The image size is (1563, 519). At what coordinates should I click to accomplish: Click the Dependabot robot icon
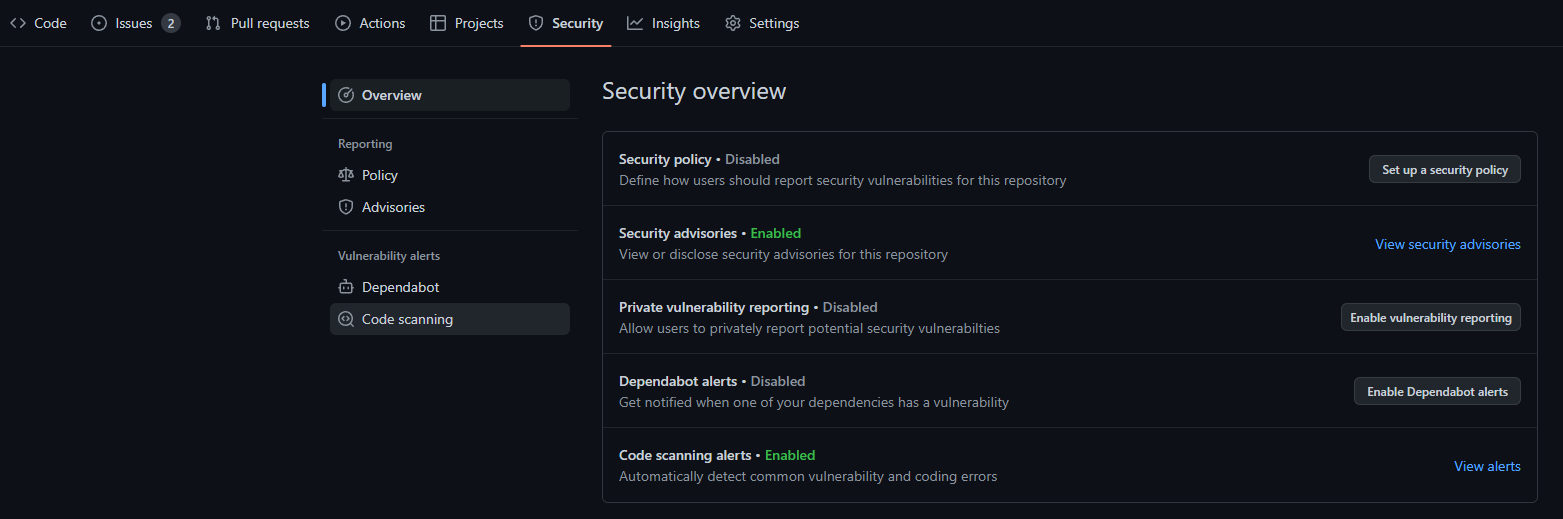(x=346, y=287)
